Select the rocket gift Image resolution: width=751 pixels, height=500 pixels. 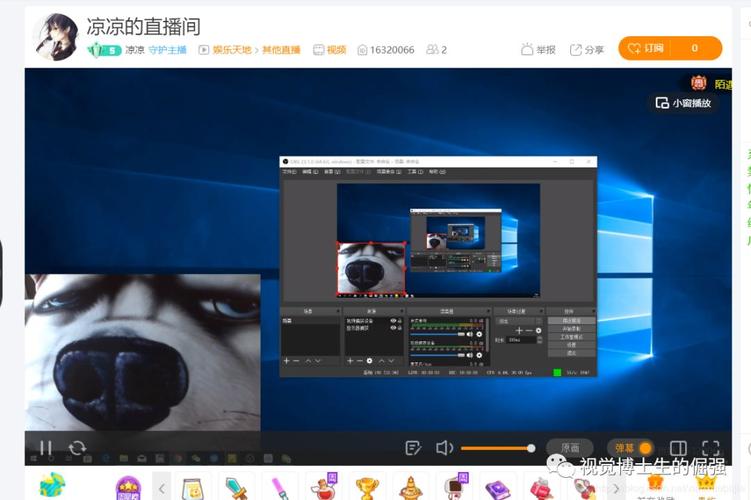(585, 489)
